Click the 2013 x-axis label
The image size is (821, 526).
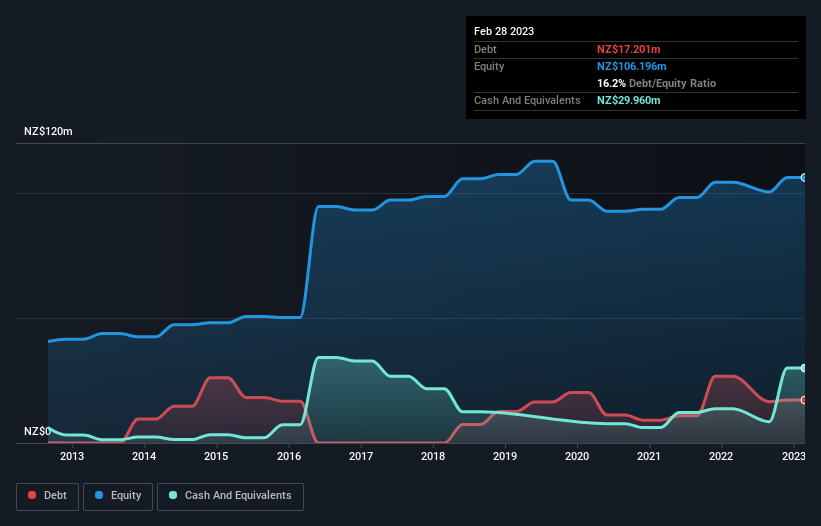(x=72, y=456)
